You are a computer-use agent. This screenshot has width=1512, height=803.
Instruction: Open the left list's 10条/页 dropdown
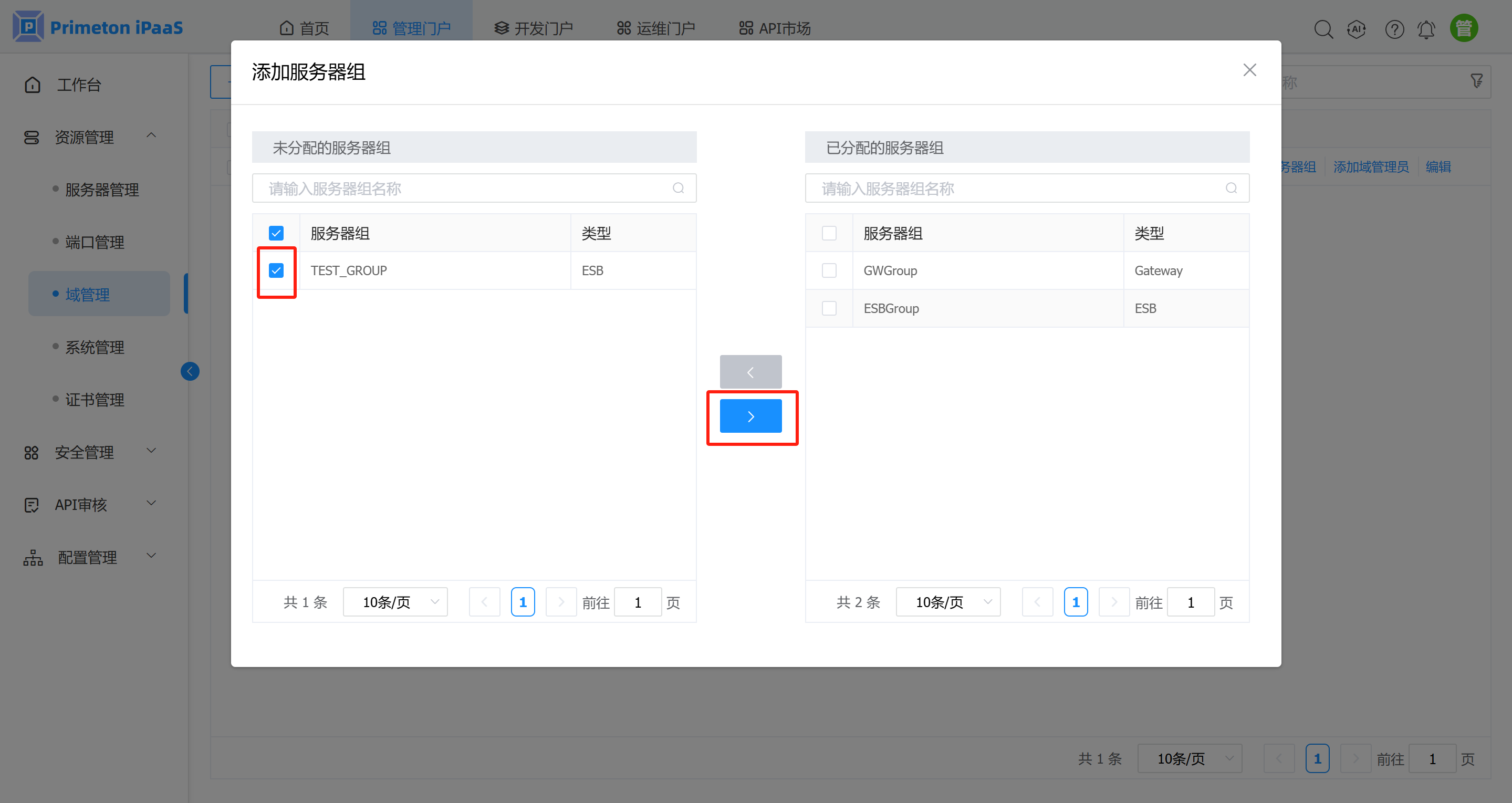point(395,602)
